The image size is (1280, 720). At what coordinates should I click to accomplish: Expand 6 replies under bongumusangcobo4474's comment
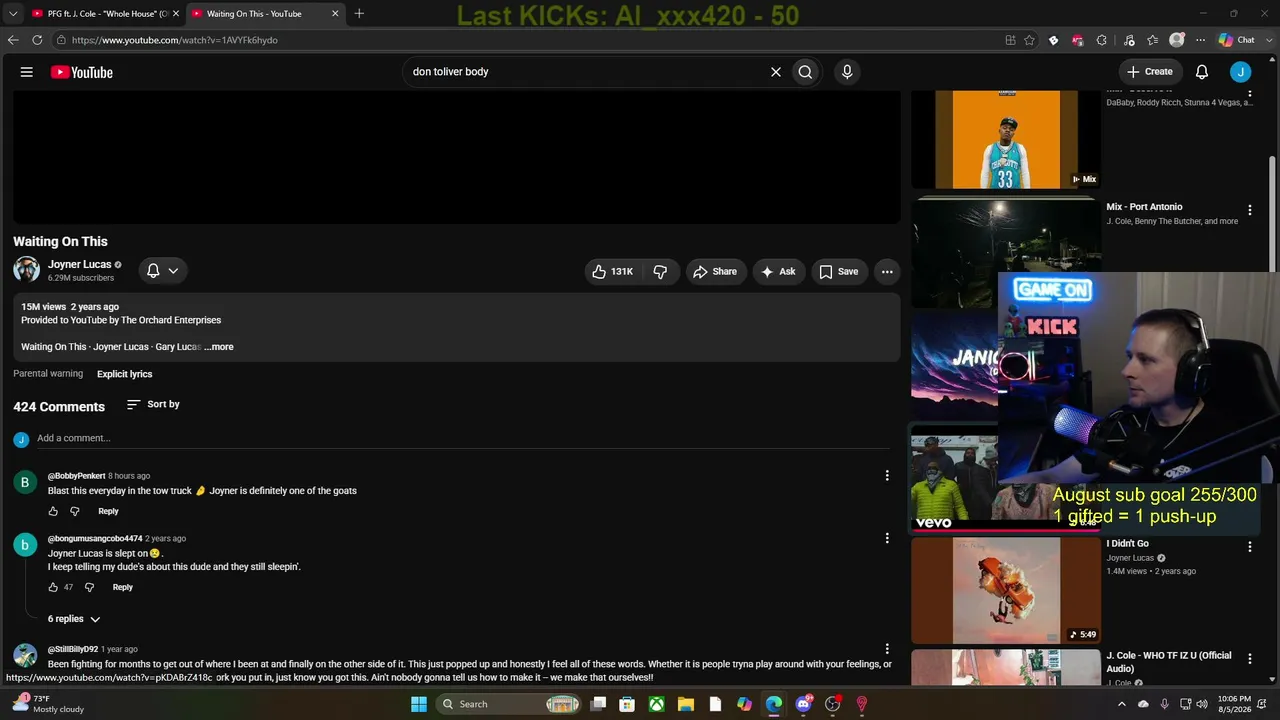pos(74,619)
